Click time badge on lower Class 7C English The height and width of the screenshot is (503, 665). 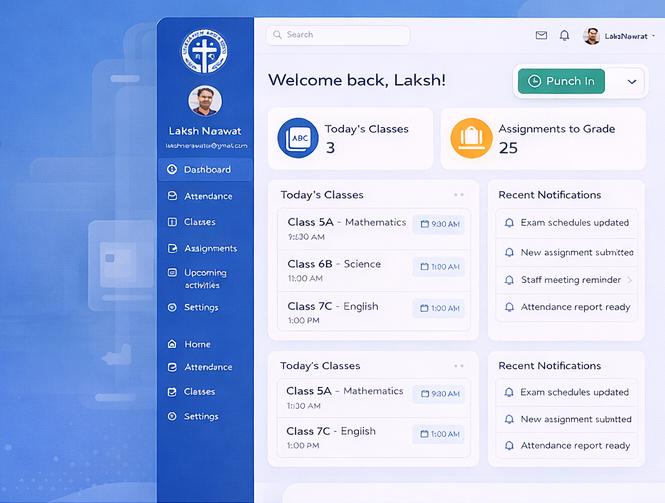pos(439,434)
